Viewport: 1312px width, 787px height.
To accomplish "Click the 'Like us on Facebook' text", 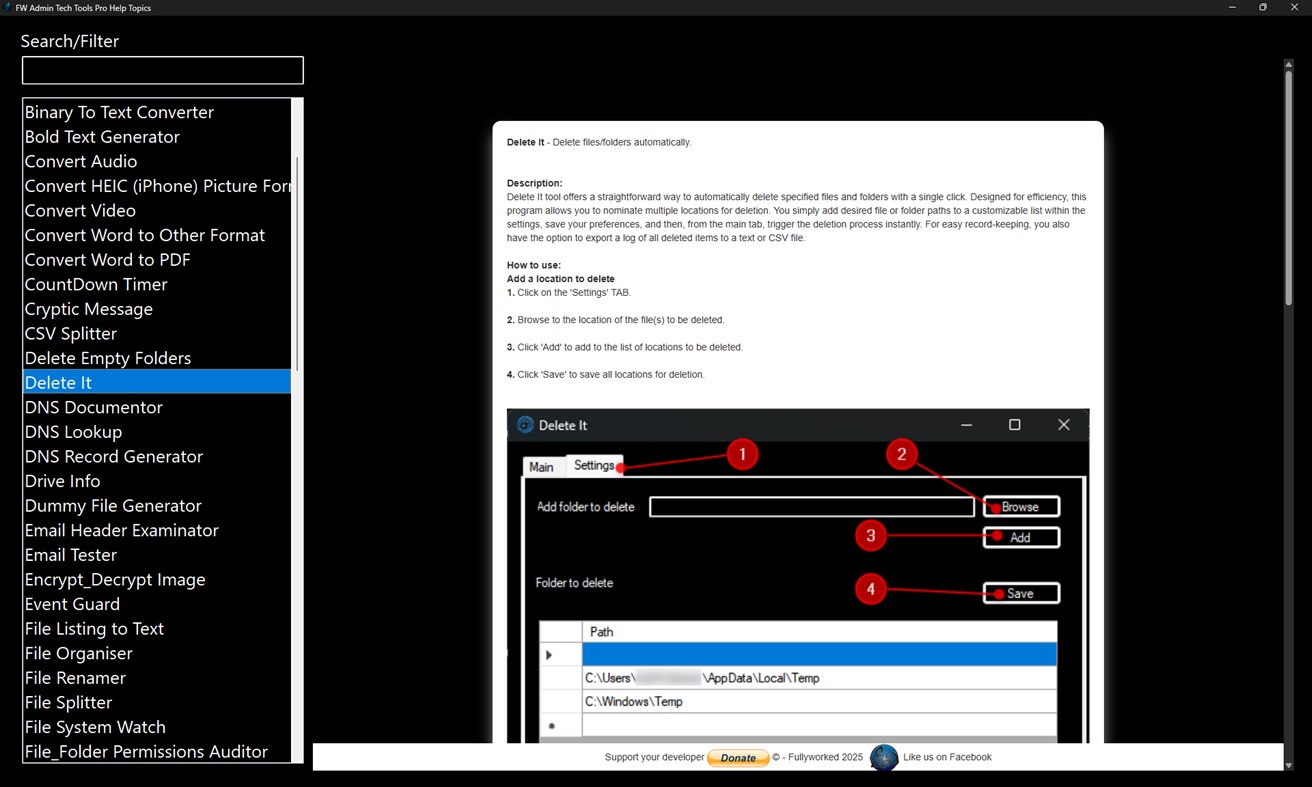I will (946, 757).
